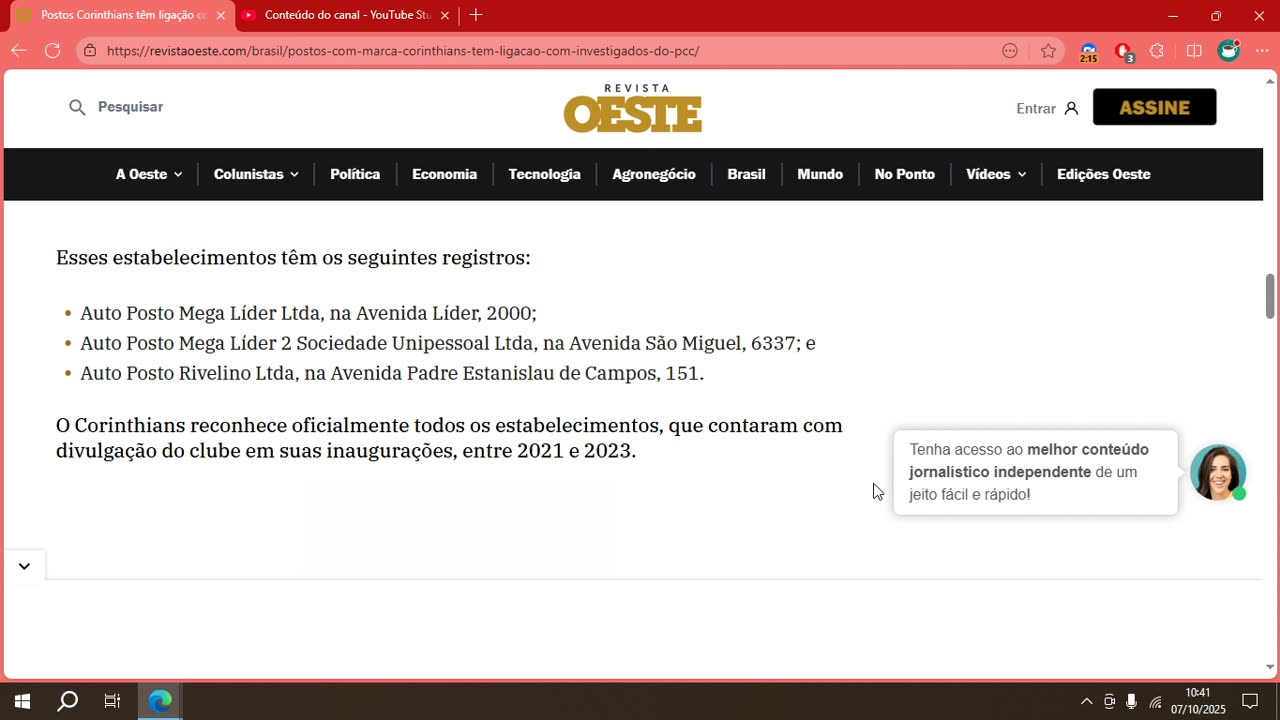Open browser settings and more menu
The image size is (1280, 720).
point(1262,51)
